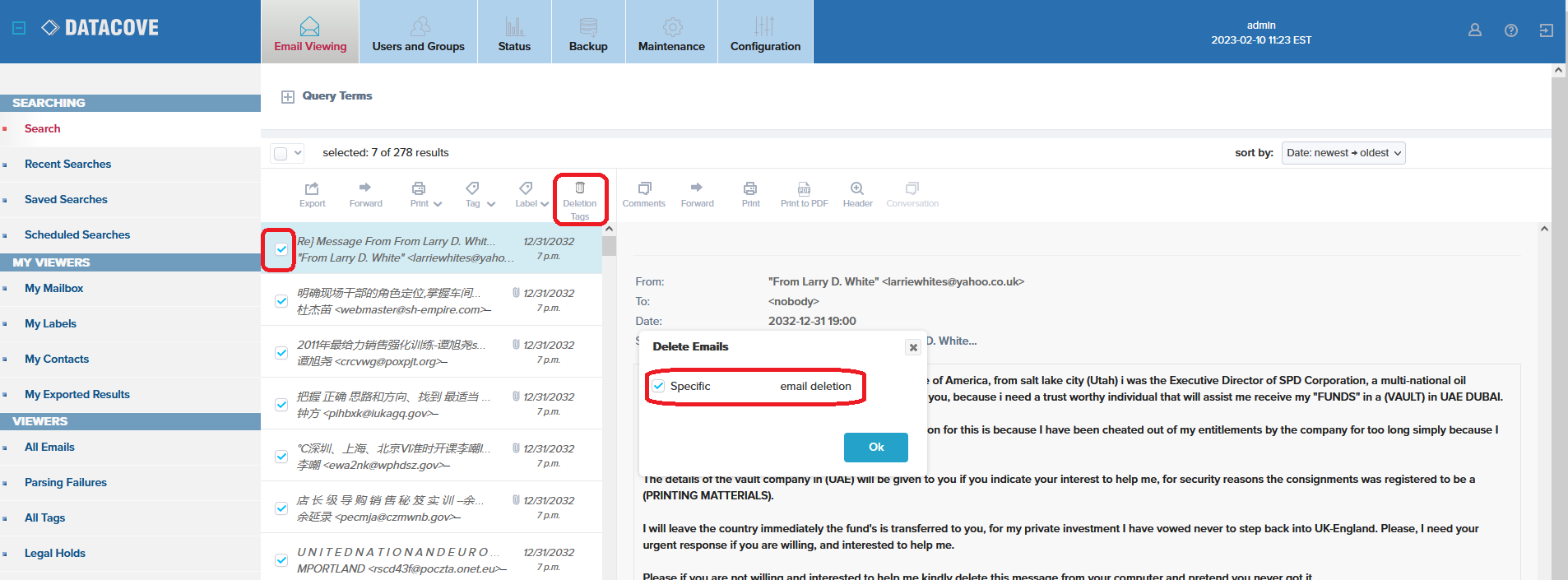Image resolution: width=1568 pixels, height=580 pixels.
Task: Open Saved Searches in the sidebar
Action: coord(66,199)
